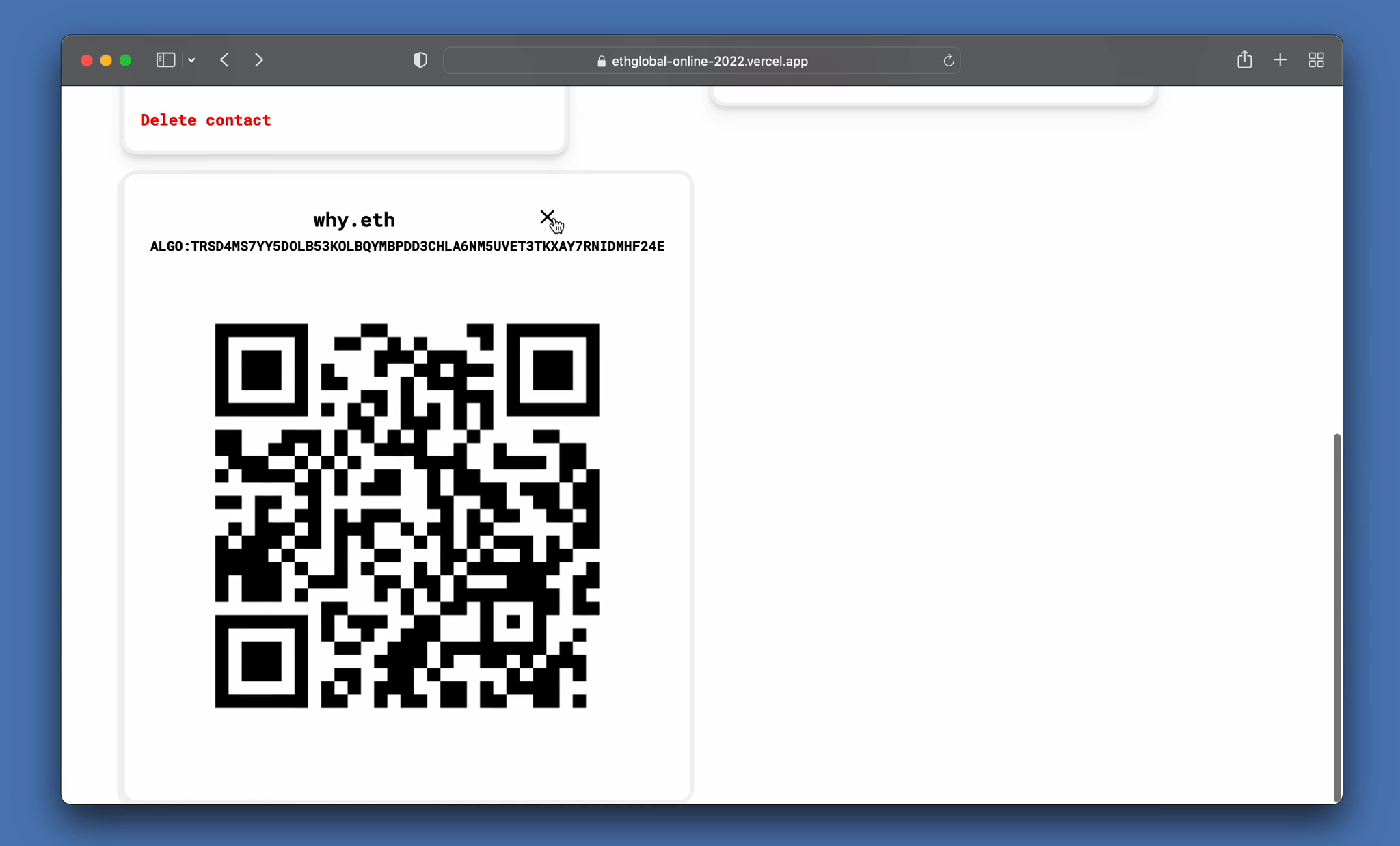This screenshot has width=1400, height=846.
Task: Click the Delete contact link
Action: pyautogui.click(x=206, y=120)
